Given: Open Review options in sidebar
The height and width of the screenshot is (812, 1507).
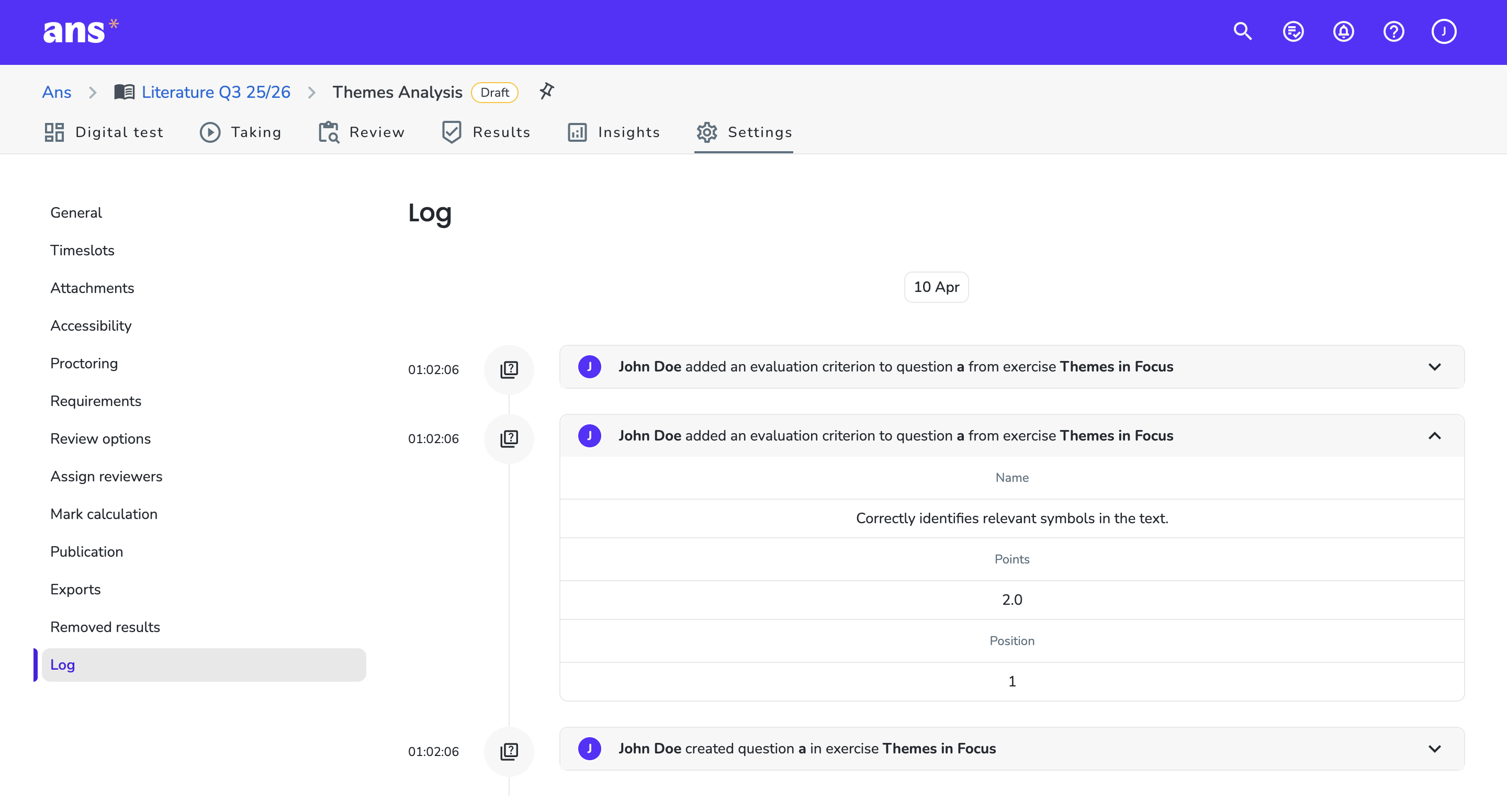Looking at the screenshot, I should click(100, 439).
